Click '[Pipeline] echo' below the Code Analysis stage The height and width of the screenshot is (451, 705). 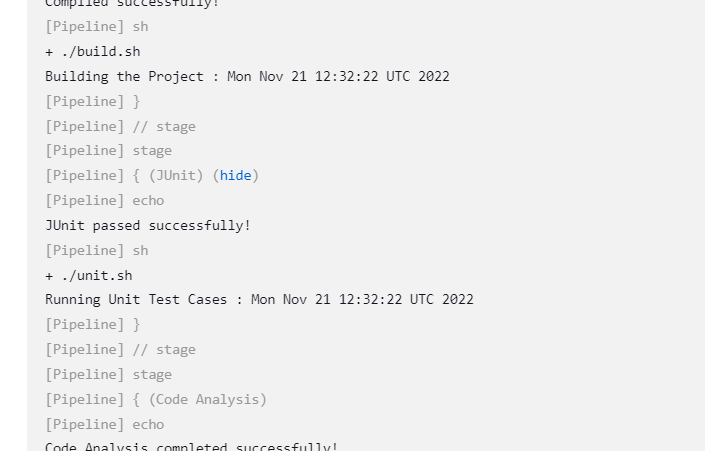pyautogui.click(x=105, y=424)
